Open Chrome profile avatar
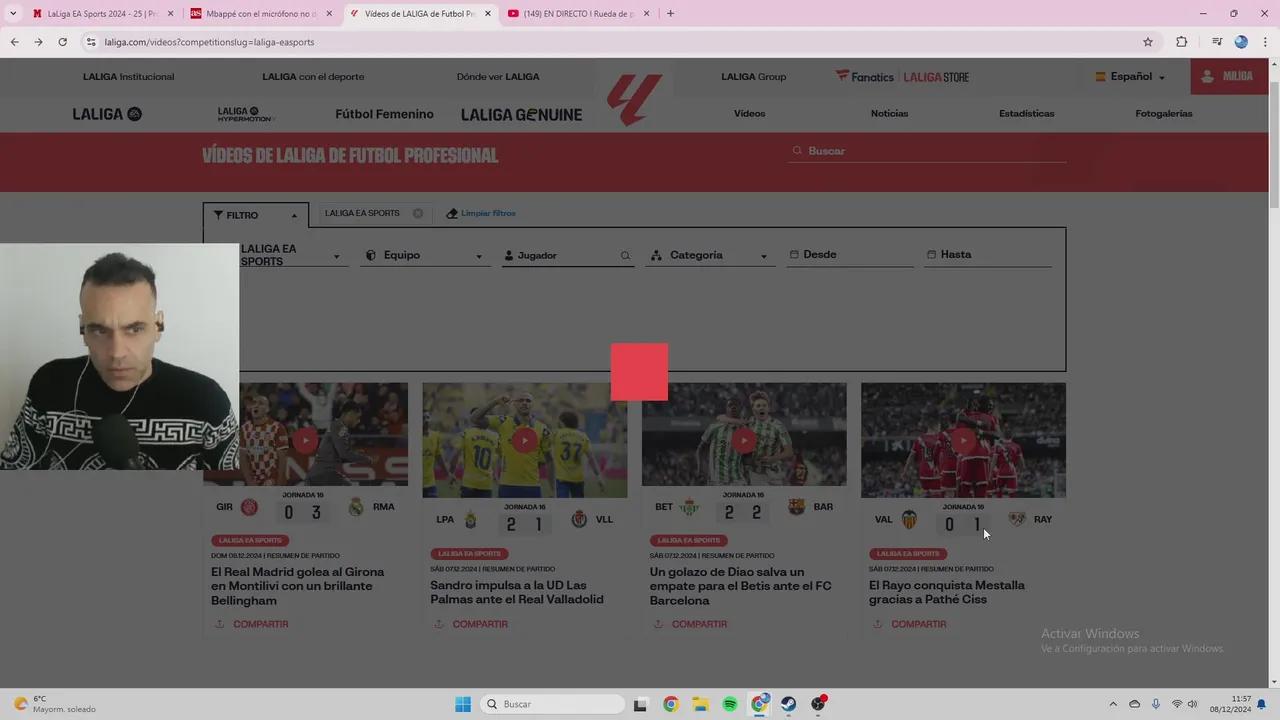The height and width of the screenshot is (720, 1280). pyautogui.click(x=1241, y=42)
